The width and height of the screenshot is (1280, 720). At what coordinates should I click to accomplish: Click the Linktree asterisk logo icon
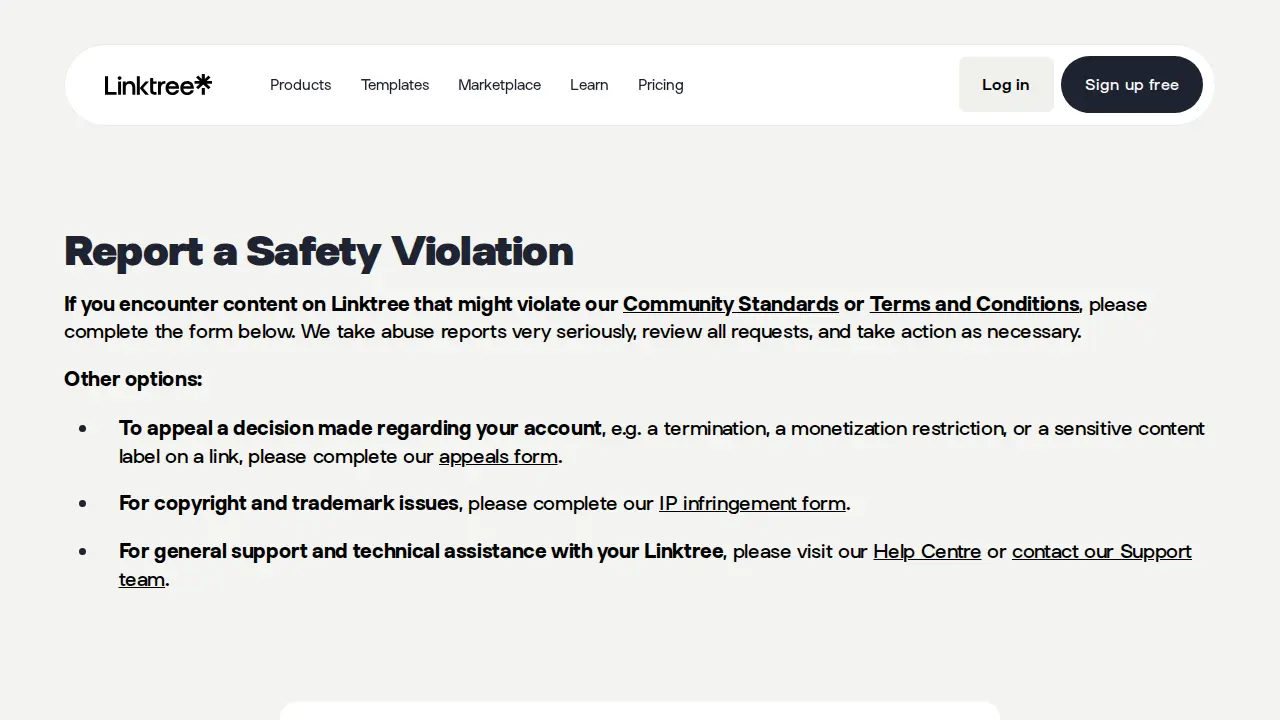click(203, 84)
